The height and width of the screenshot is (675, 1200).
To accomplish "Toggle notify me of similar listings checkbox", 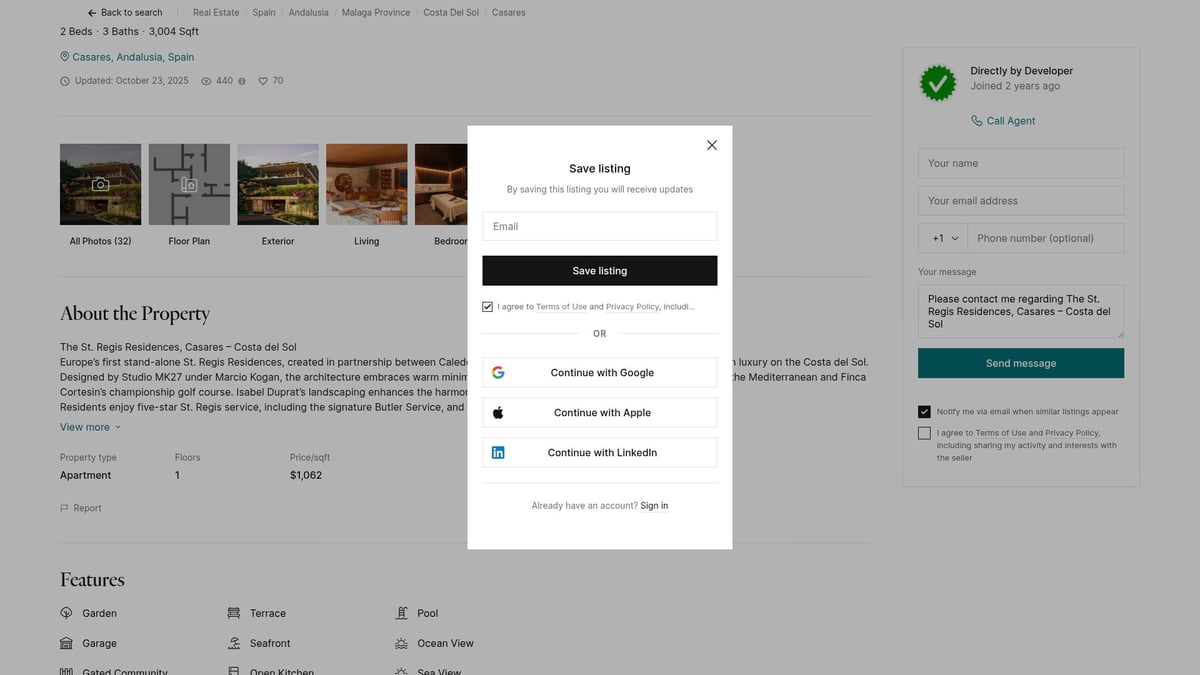I will pos(924,411).
